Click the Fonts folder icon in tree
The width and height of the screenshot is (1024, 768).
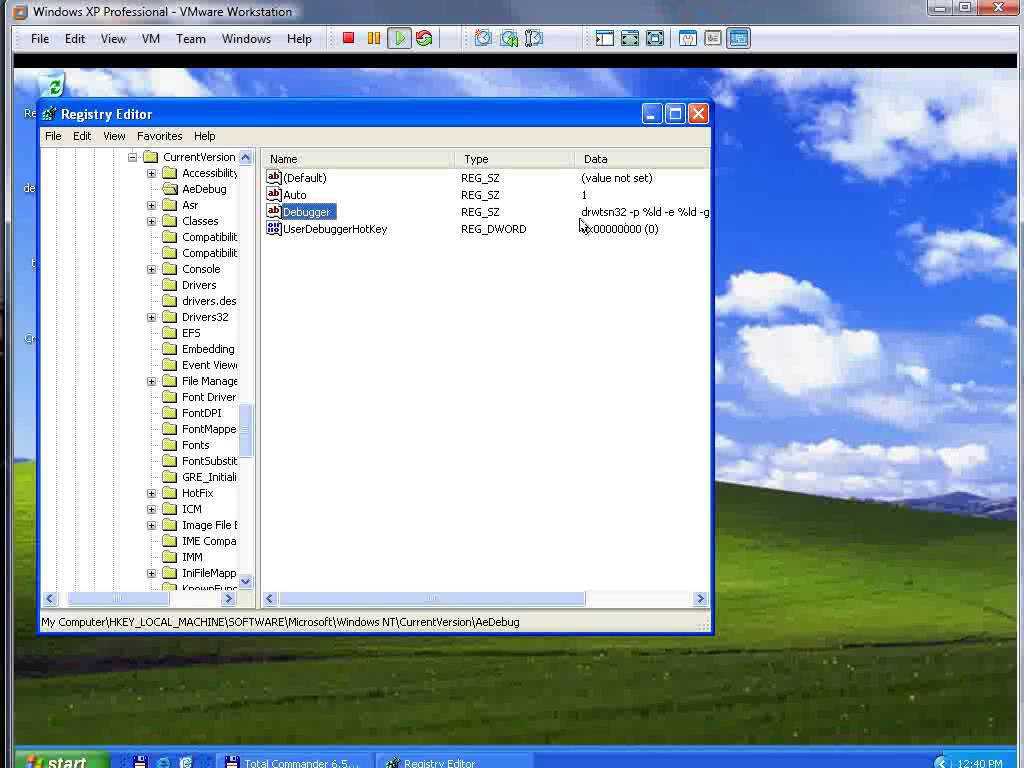pos(170,445)
